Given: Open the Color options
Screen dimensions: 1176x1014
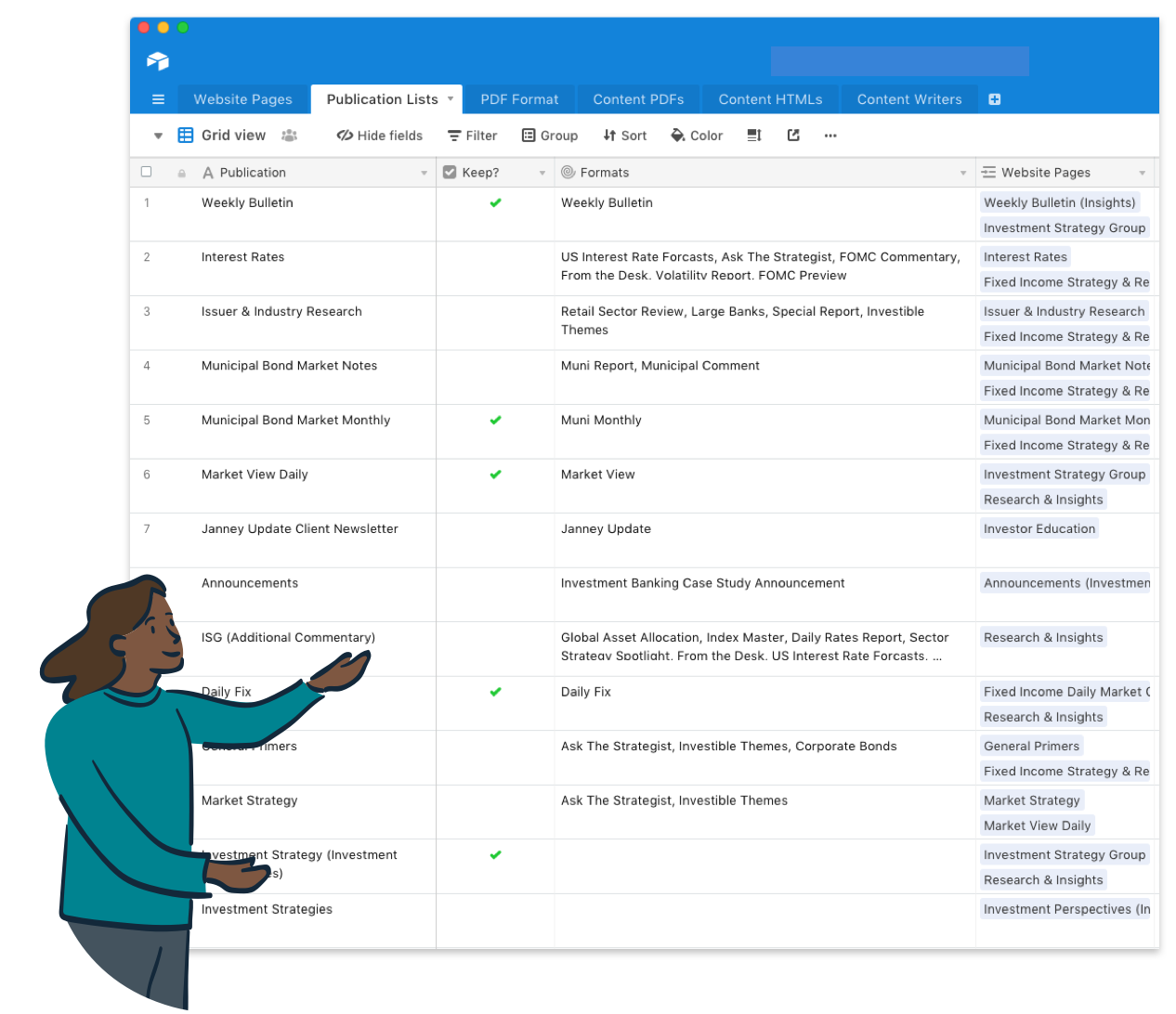Looking at the screenshot, I should (697, 136).
